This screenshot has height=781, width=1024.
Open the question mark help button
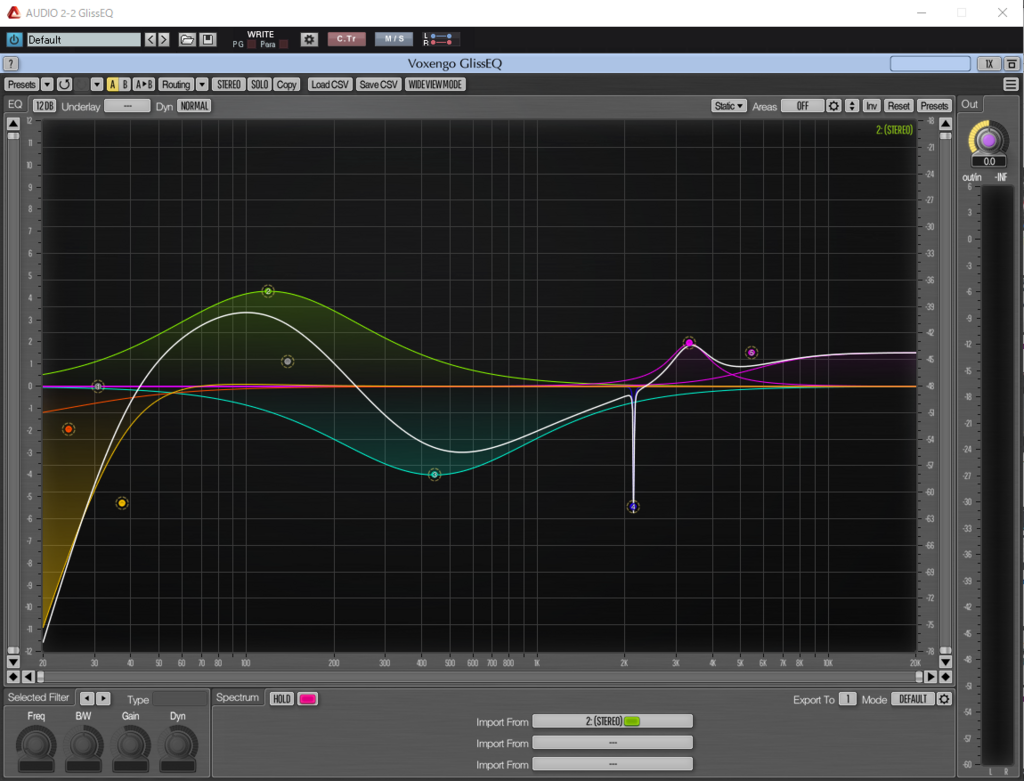click(11, 63)
